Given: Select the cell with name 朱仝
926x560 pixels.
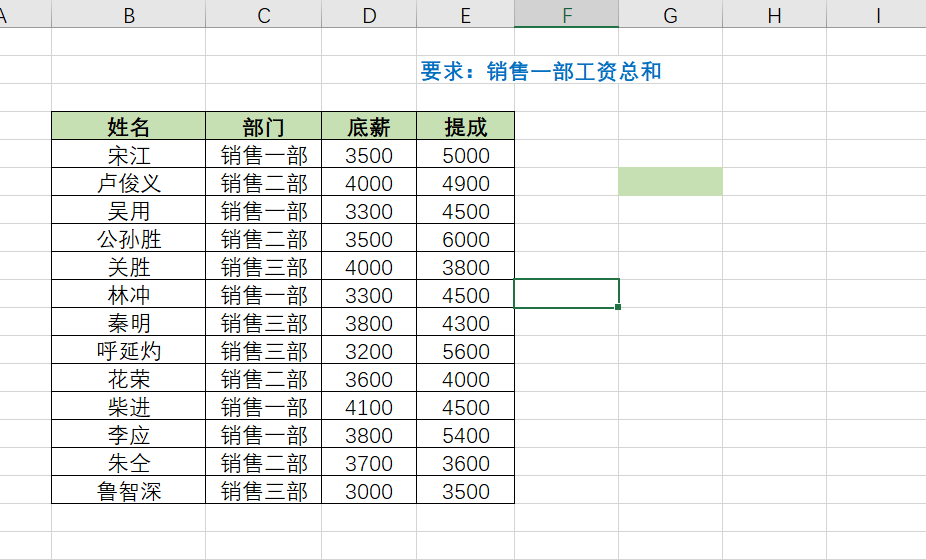Looking at the screenshot, I should (129, 461).
